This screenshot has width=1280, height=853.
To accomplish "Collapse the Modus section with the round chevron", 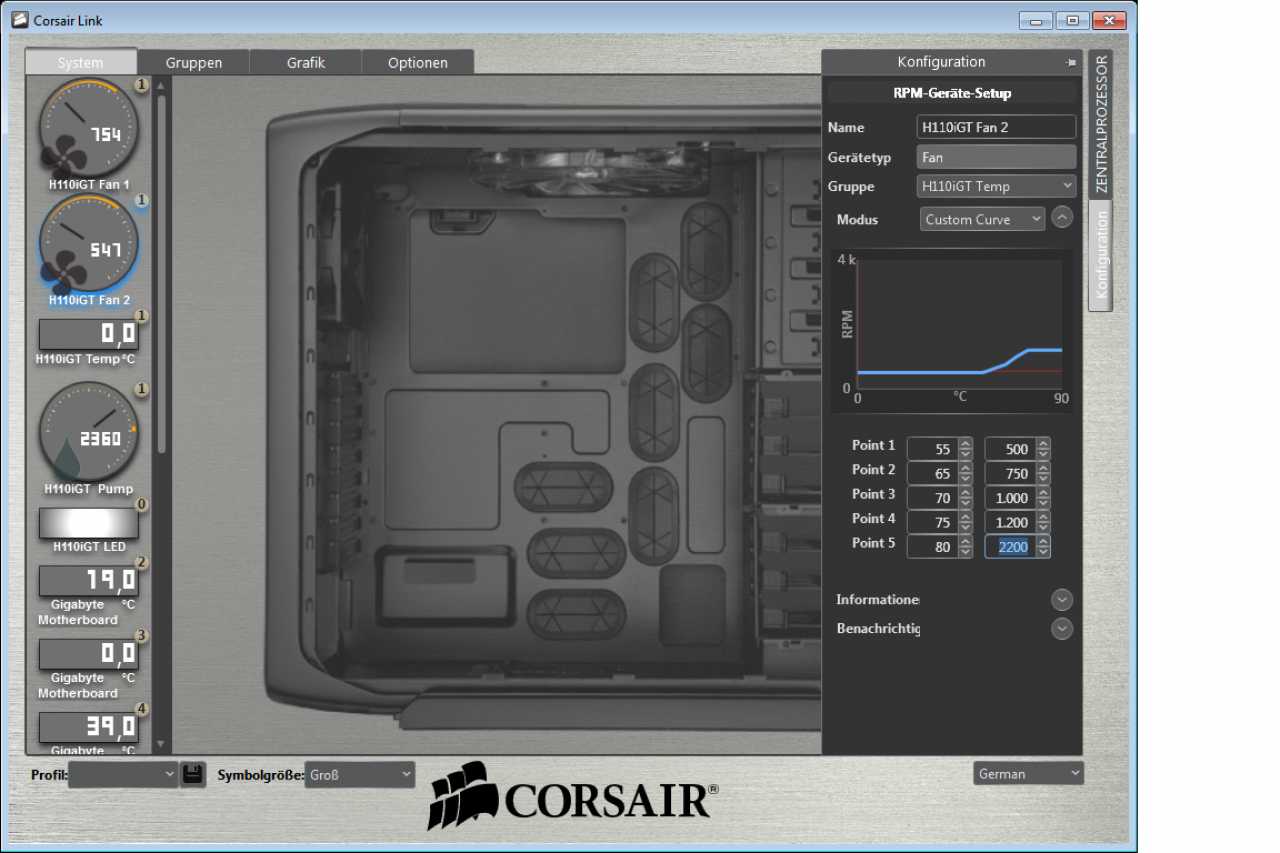I will click(x=1062, y=216).
